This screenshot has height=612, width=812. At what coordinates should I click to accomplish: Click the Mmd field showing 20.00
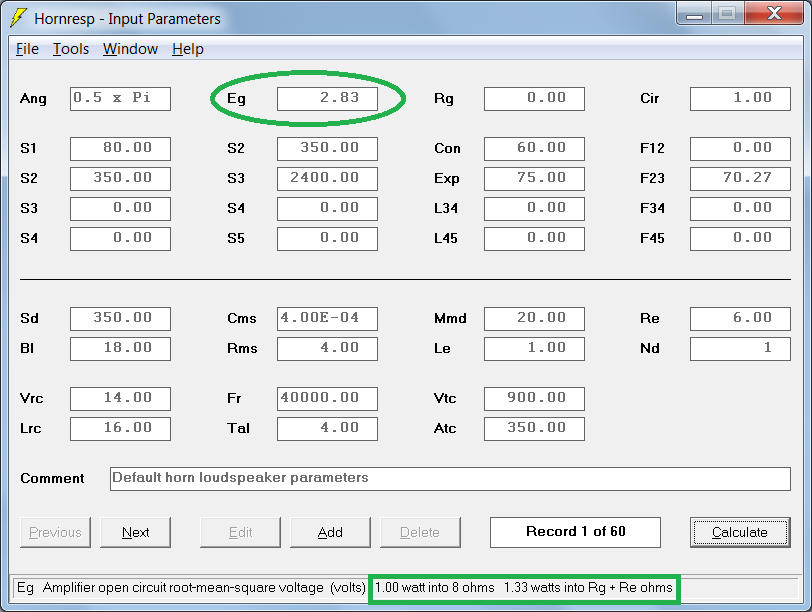point(534,318)
